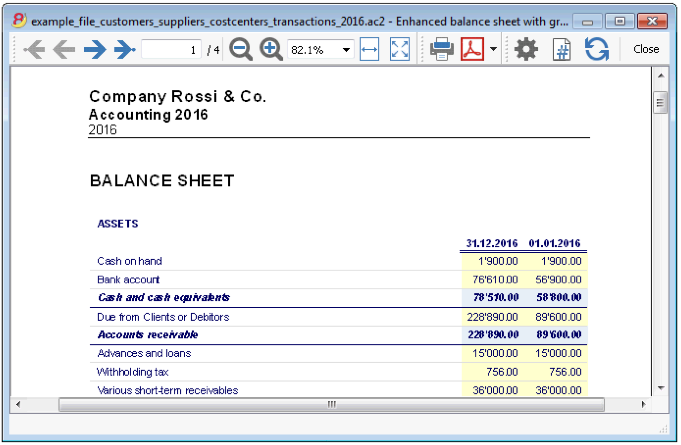The width and height of the screenshot is (681, 445).
Task: Click the 31.12.2016 column header
Action: click(492, 243)
